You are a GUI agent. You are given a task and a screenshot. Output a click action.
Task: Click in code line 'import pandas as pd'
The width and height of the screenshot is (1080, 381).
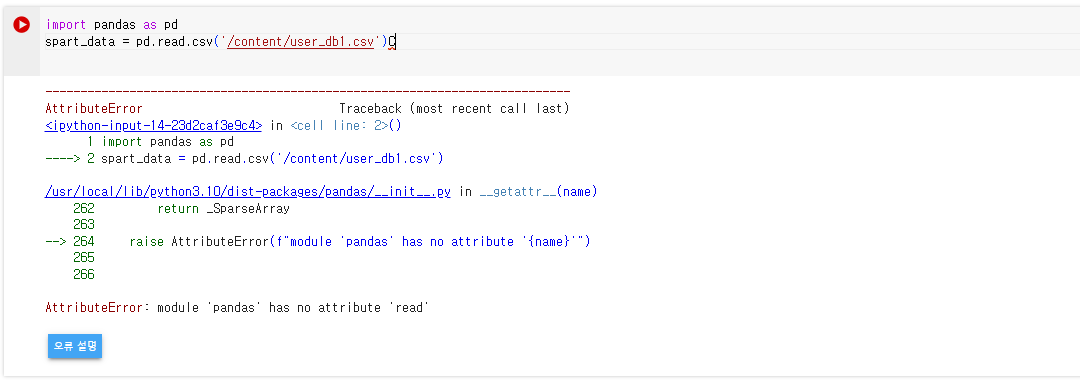click(112, 25)
